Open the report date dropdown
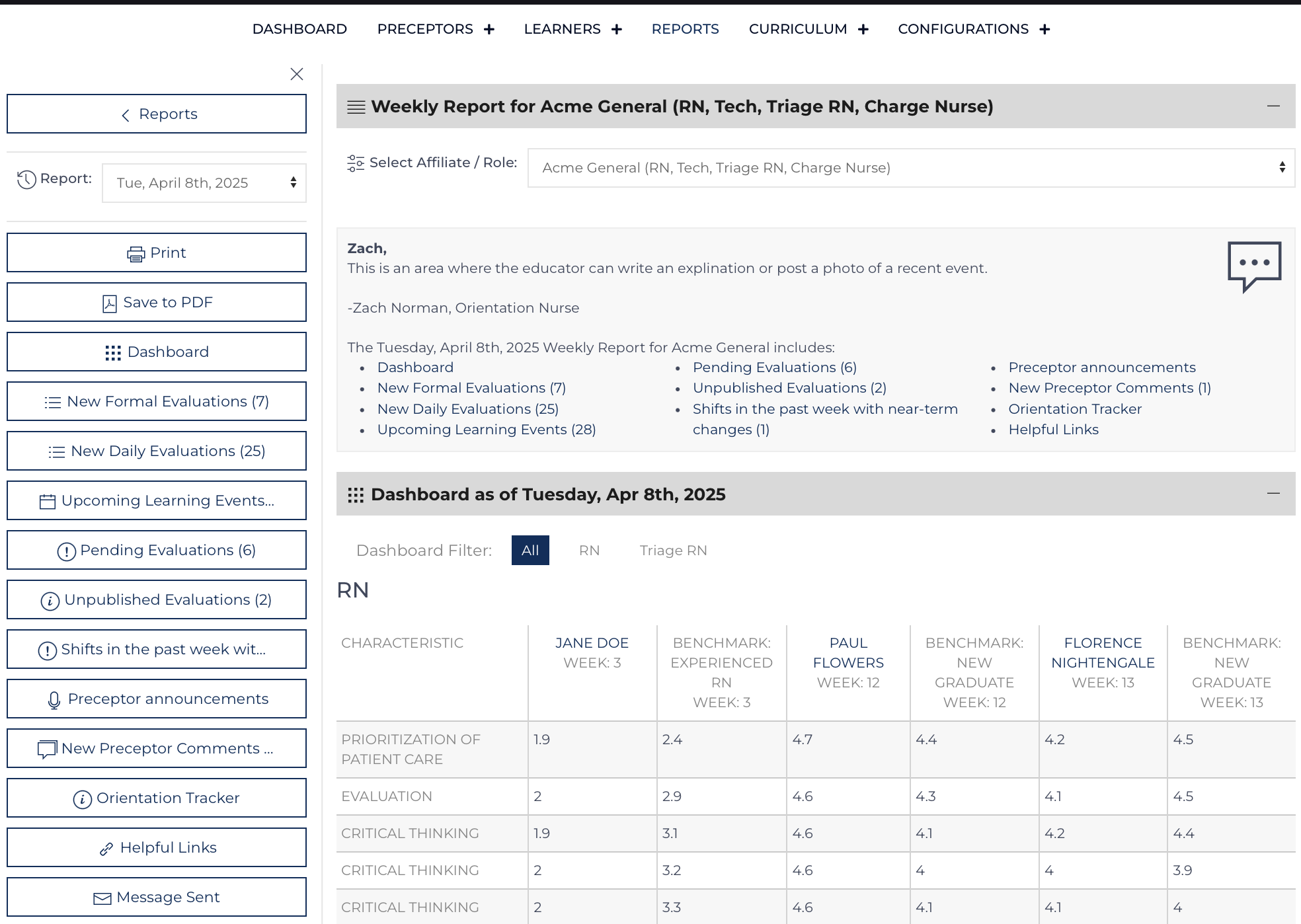The width and height of the screenshot is (1301, 924). (x=204, y=183)
